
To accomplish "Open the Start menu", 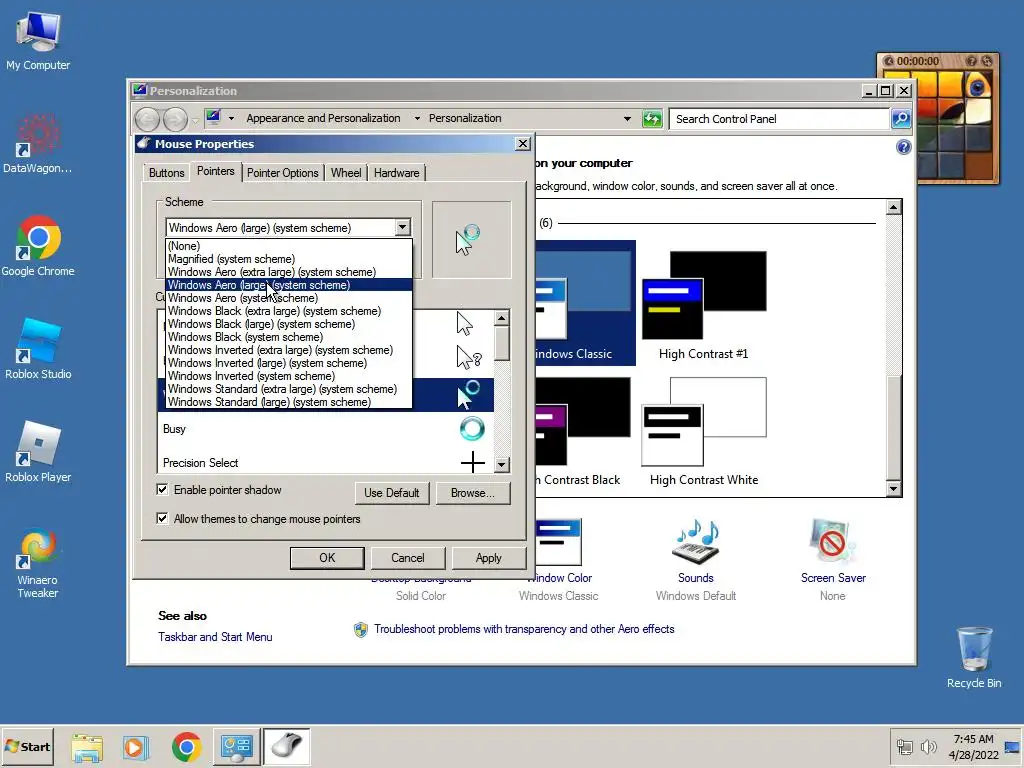I will pos(27,747).
